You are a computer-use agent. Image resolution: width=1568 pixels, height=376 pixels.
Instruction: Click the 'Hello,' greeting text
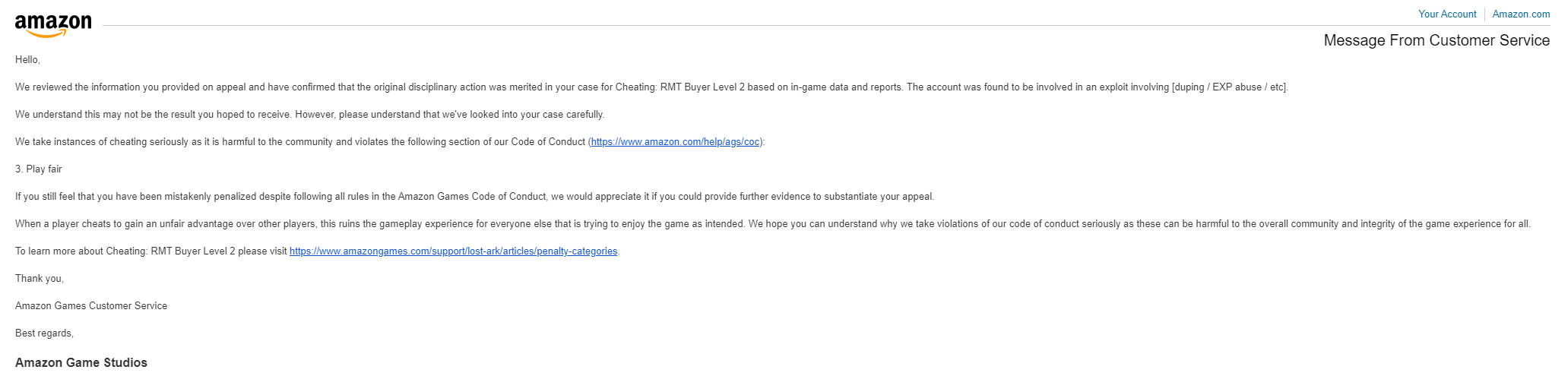(x=27, y=60)
